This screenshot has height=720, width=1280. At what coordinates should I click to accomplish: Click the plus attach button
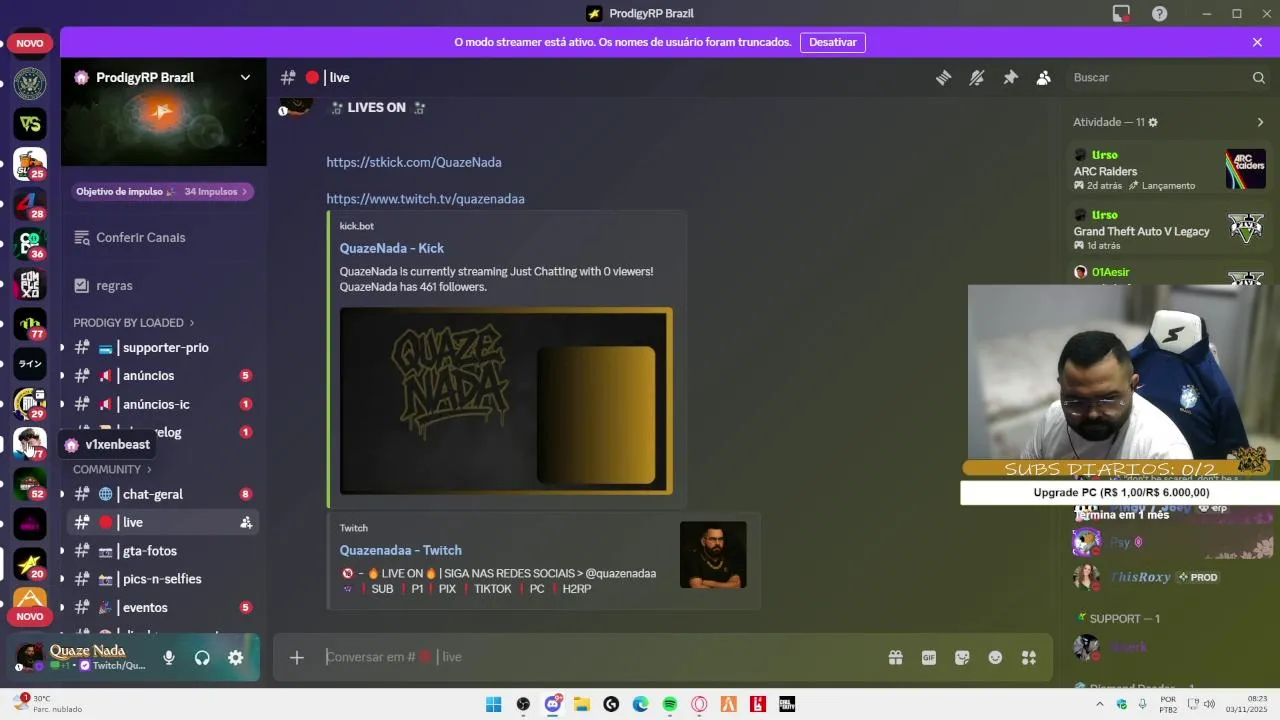pyautogui.click(x=297, y=657)
